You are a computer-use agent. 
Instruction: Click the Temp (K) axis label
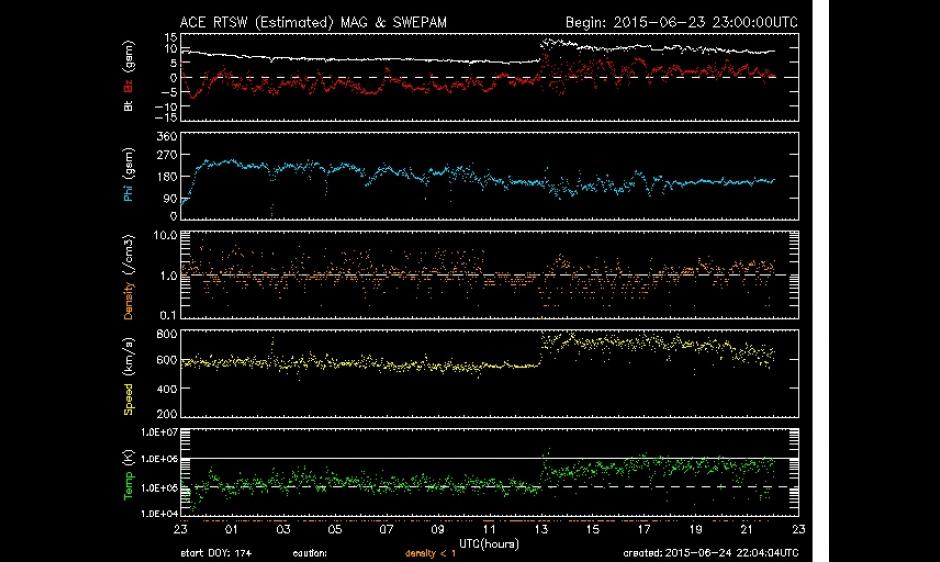coord(130,469)
